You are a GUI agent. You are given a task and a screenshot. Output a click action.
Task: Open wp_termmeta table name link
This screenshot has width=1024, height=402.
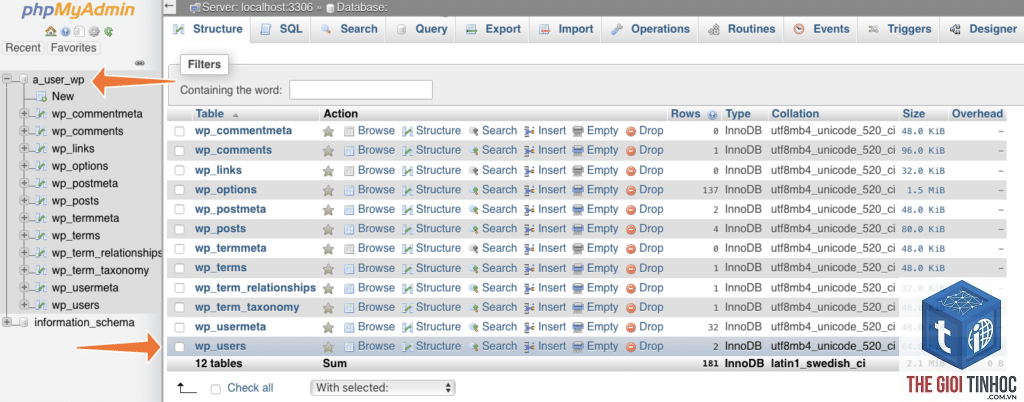(x=231, y=249)
